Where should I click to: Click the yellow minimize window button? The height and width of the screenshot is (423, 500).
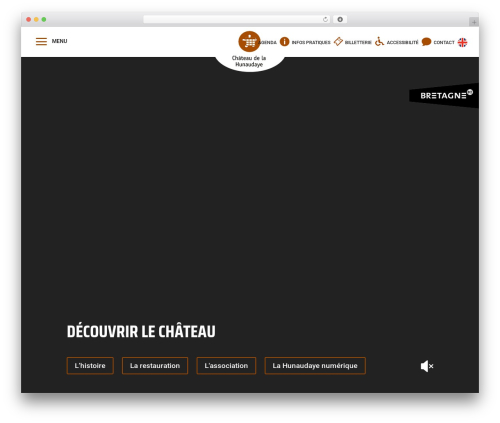coord(36,19)
